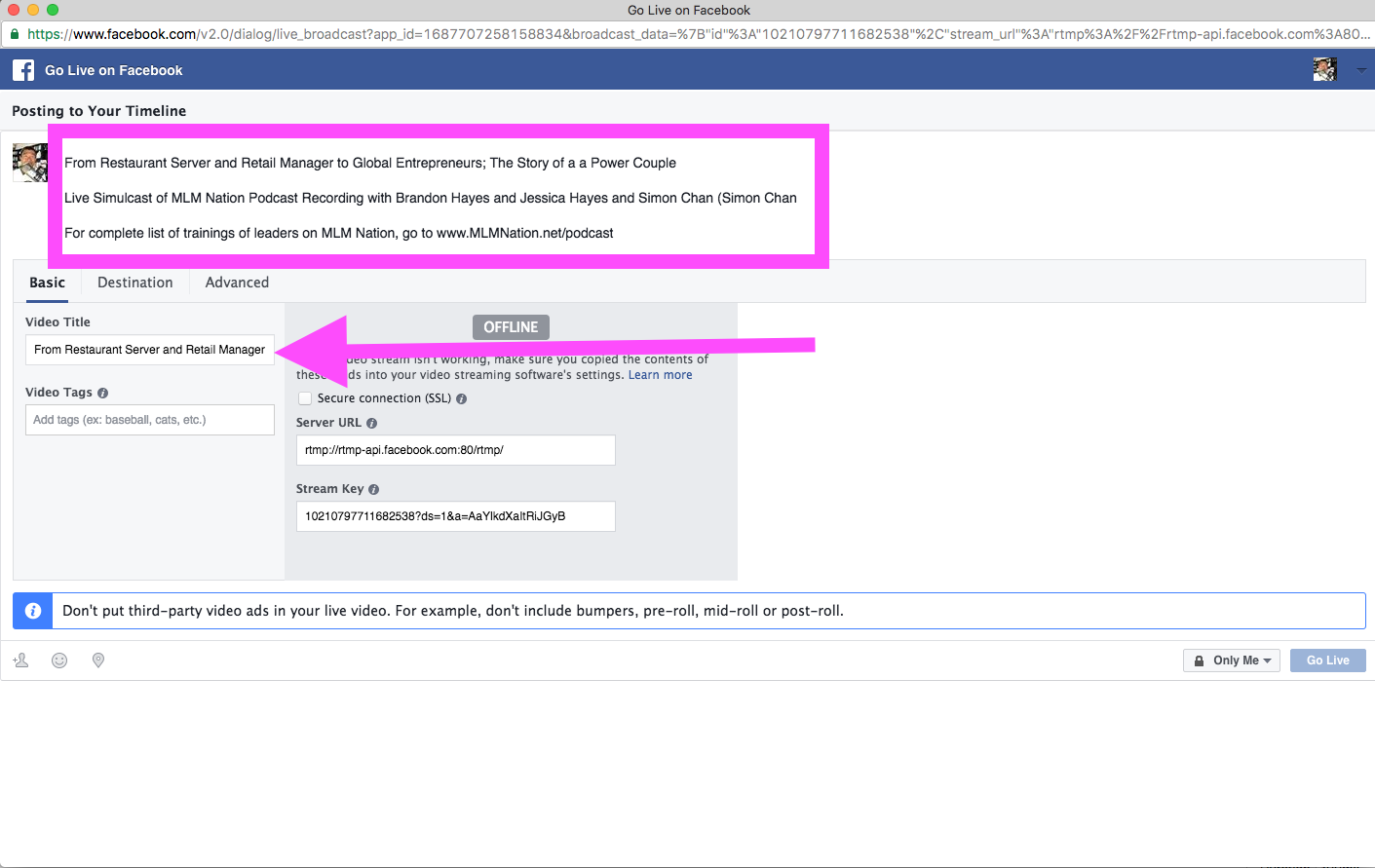Click the Server URL info icon
Viewport: 1375px width, 868px height.
pyautogui.click(x=372, y=424)
